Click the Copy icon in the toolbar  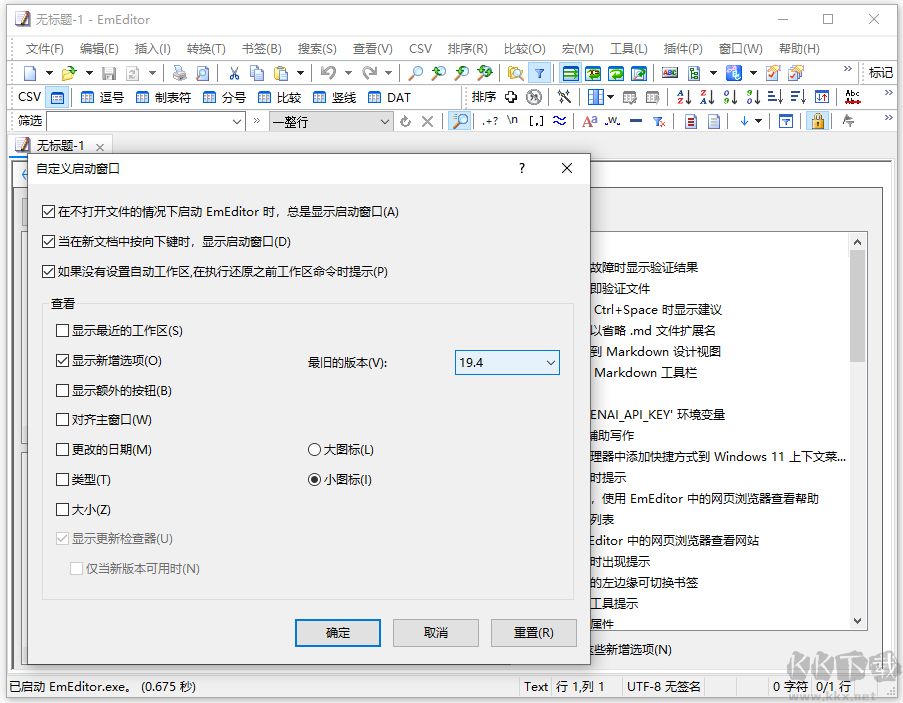tap(257, 73)
